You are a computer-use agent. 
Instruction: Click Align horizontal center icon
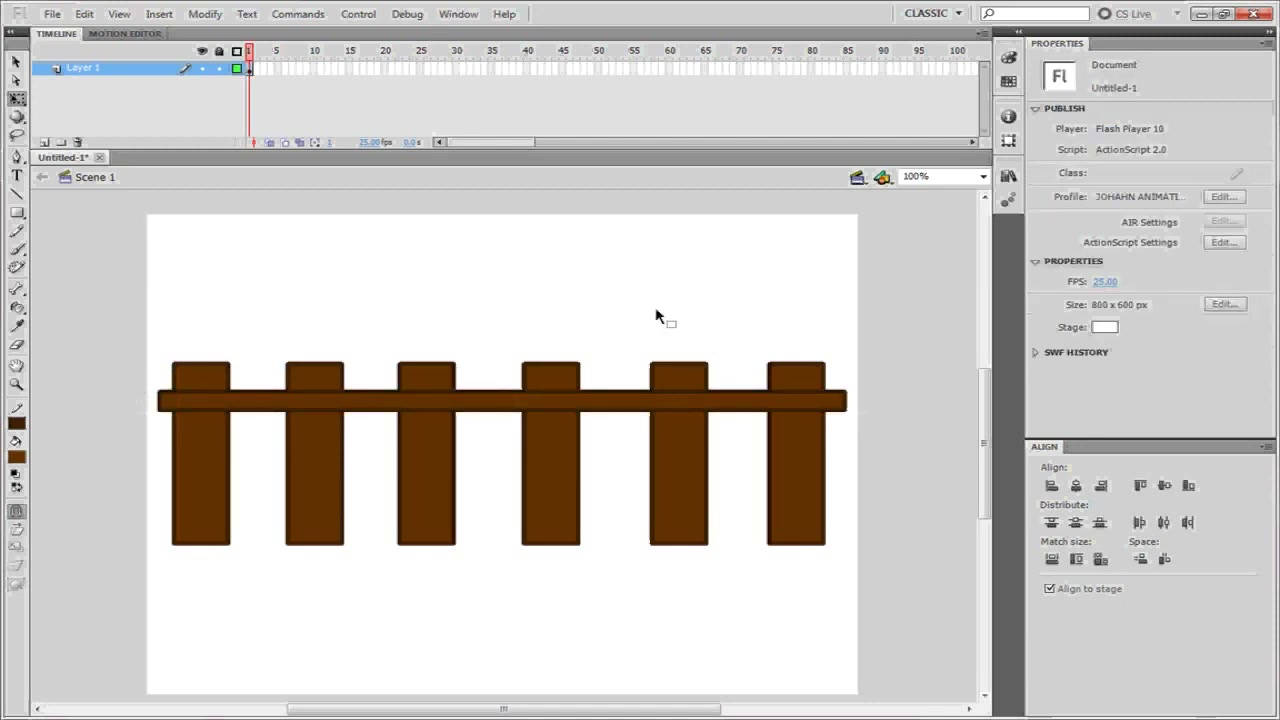[1076, 486]
